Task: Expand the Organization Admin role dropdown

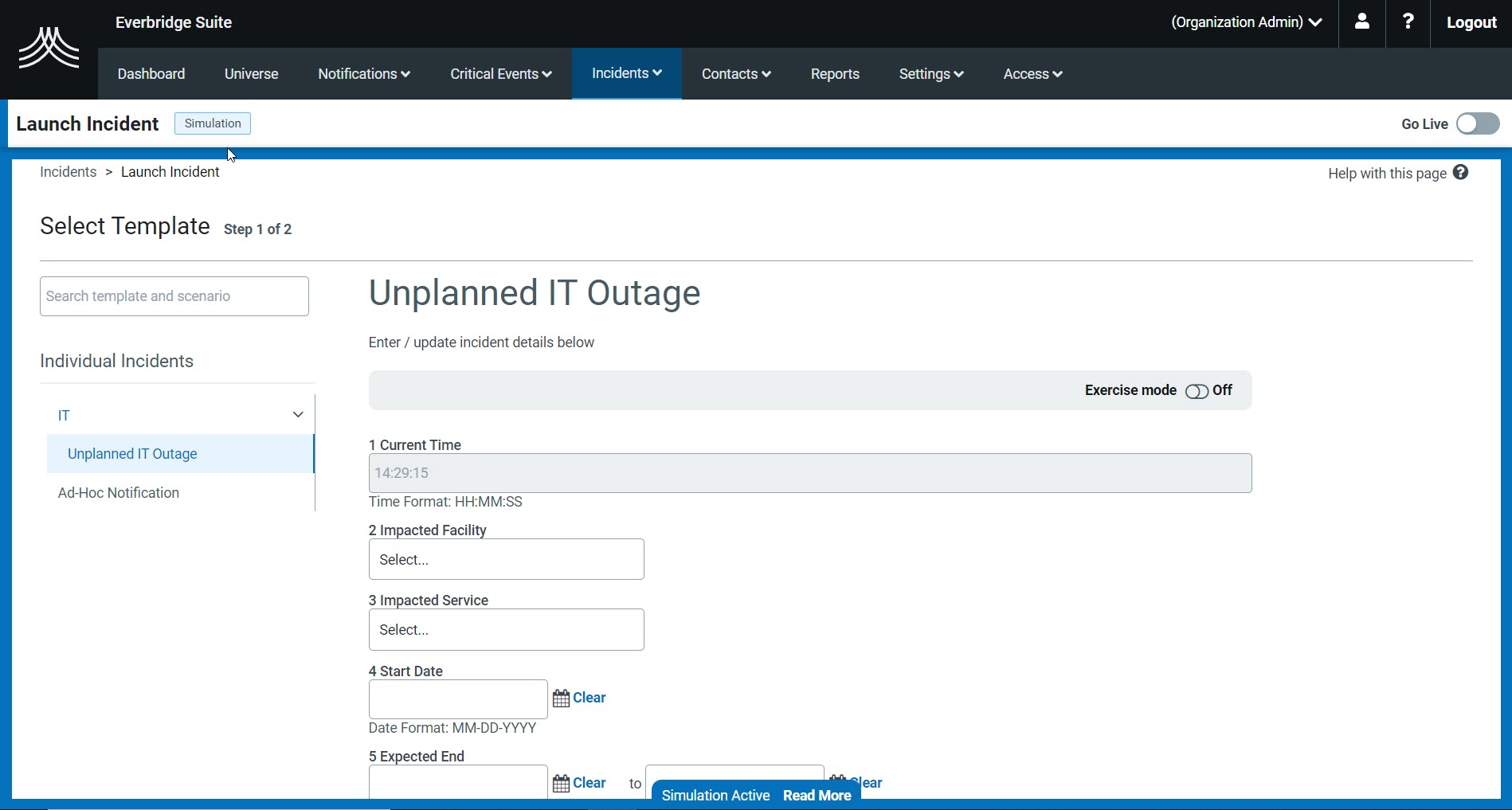Action: click(1246, 22)
